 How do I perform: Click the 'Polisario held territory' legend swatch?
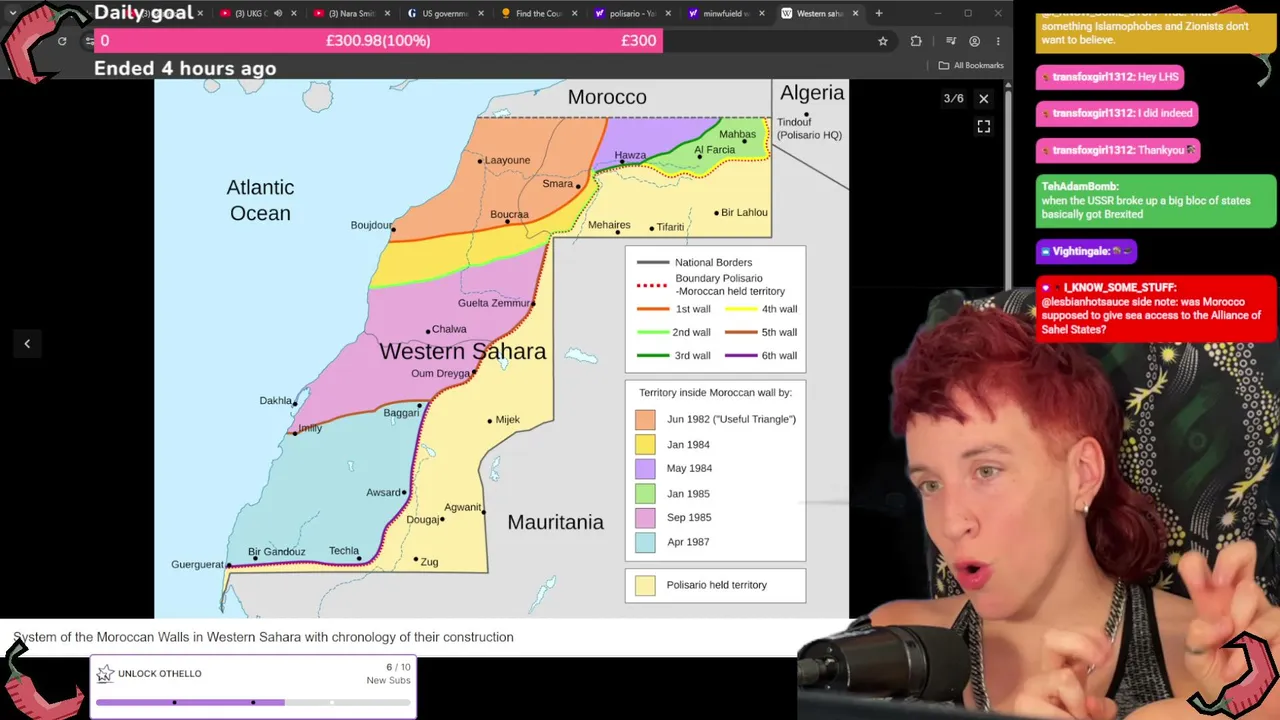(x=645, y=585)
